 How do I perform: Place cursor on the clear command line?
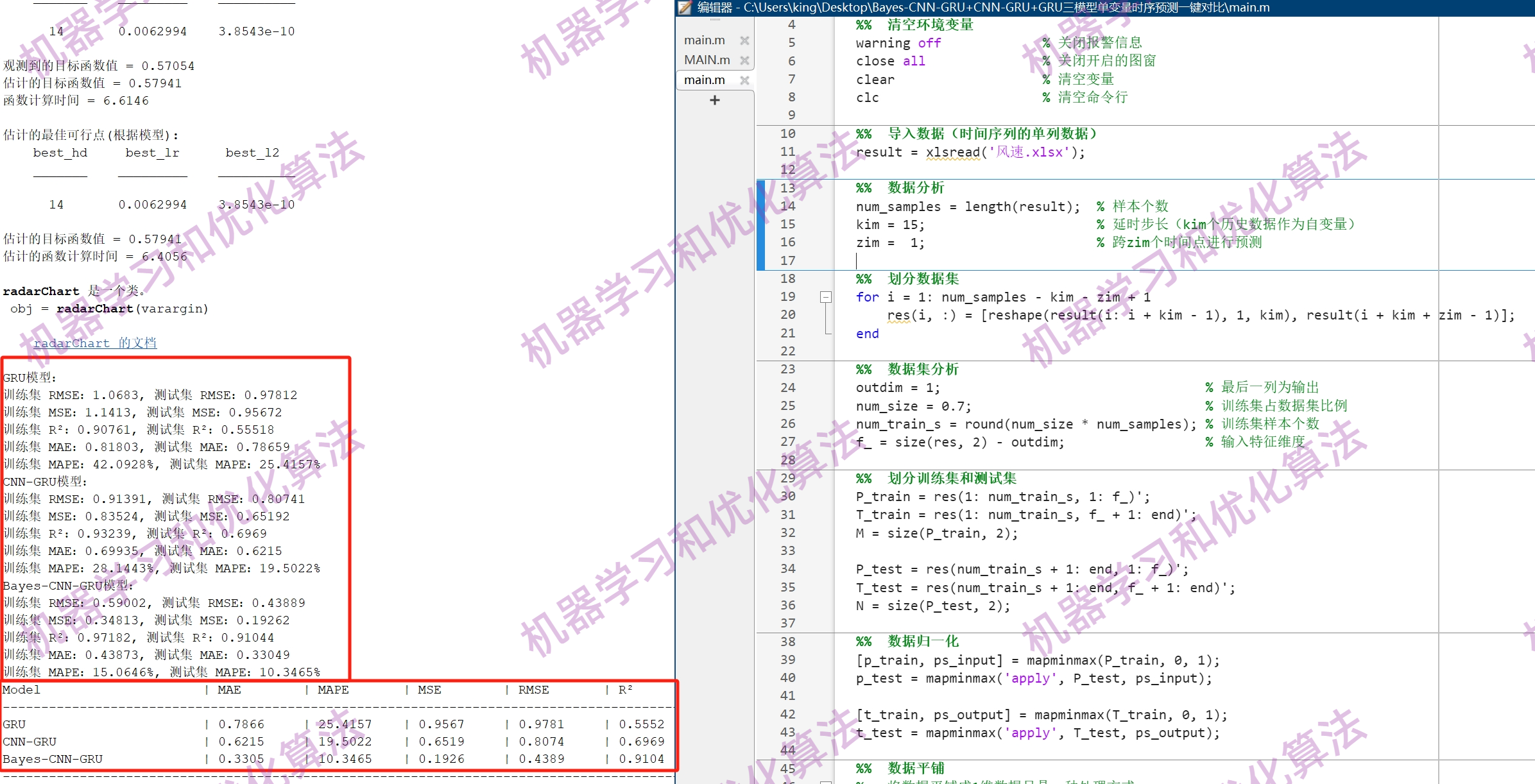874,79
